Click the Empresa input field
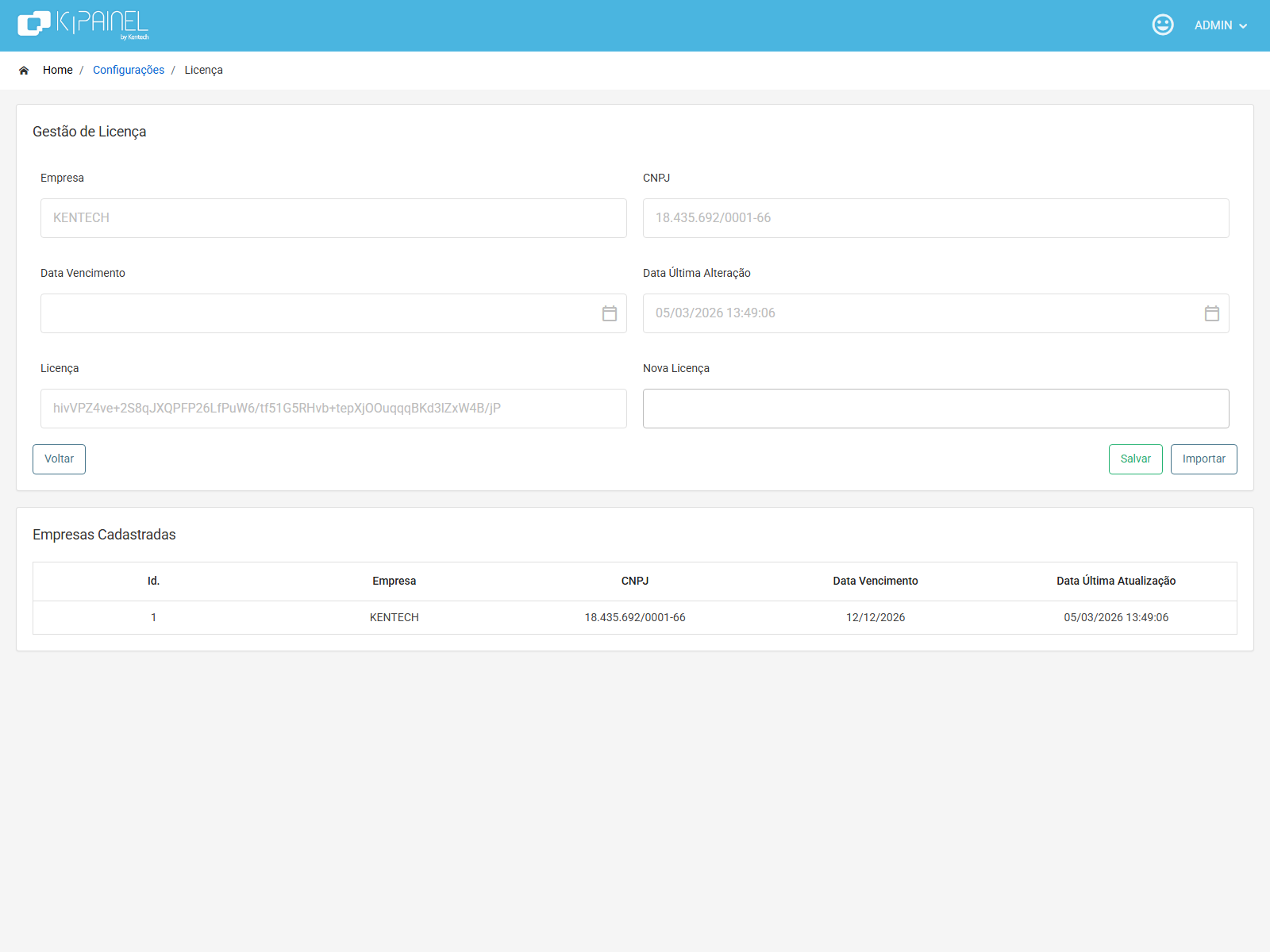This screenshot has width=1270, height=952. click(x=333, y=218)
